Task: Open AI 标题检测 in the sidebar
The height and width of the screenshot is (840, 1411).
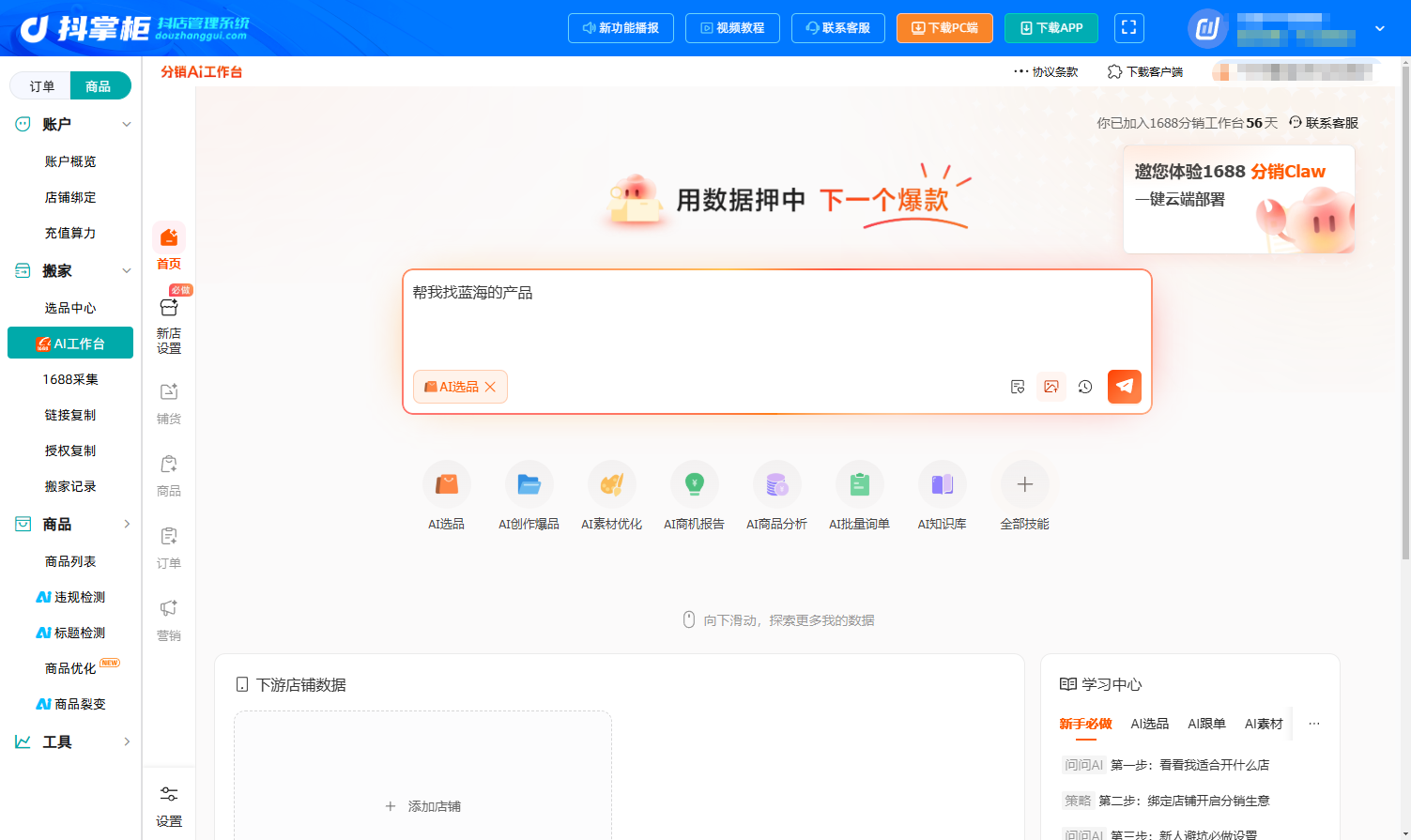Action: coord(70,633)
